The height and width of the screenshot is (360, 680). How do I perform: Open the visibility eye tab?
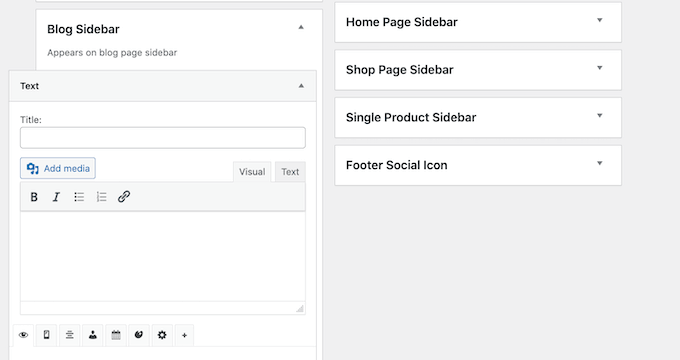23,335
